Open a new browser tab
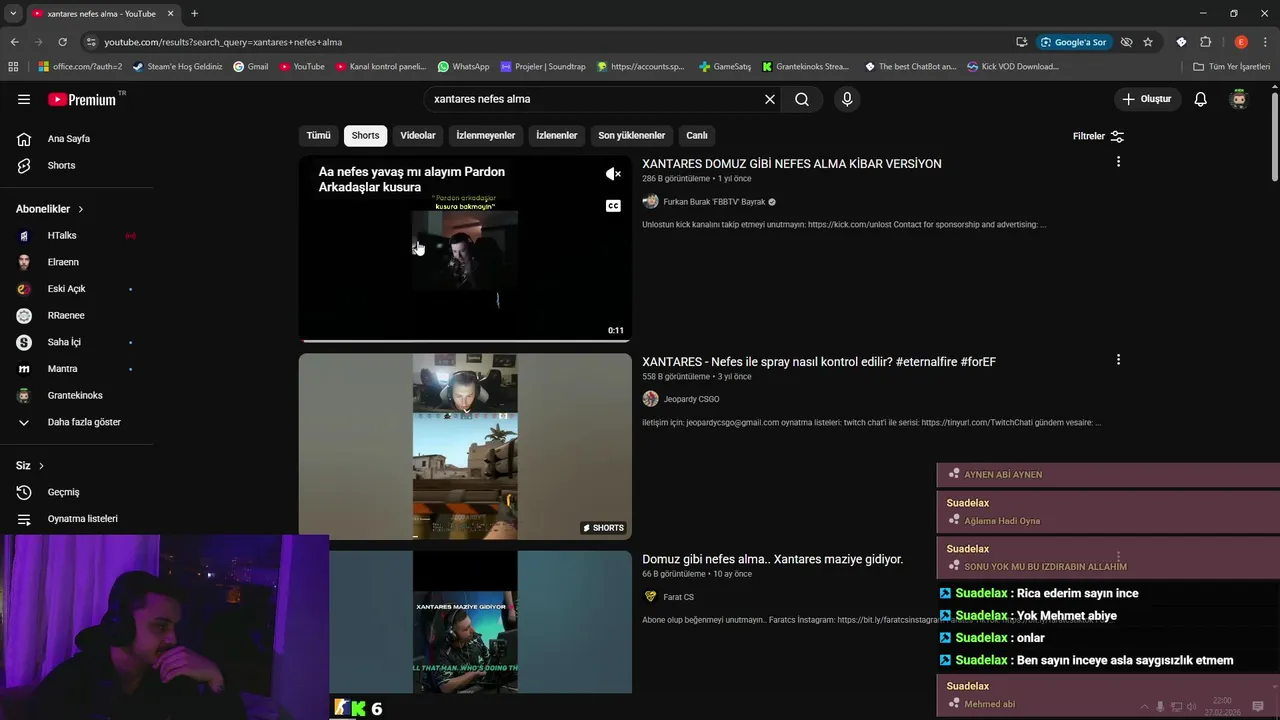 [x=194, y=14]
